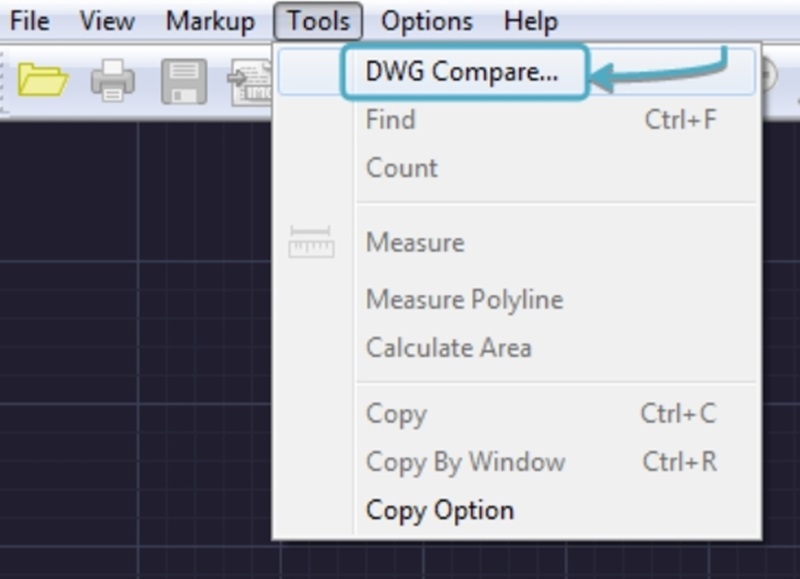Screen dimensions: 800x579
Task: Select the Find menu entry
Action: click(x=390, y=120)
